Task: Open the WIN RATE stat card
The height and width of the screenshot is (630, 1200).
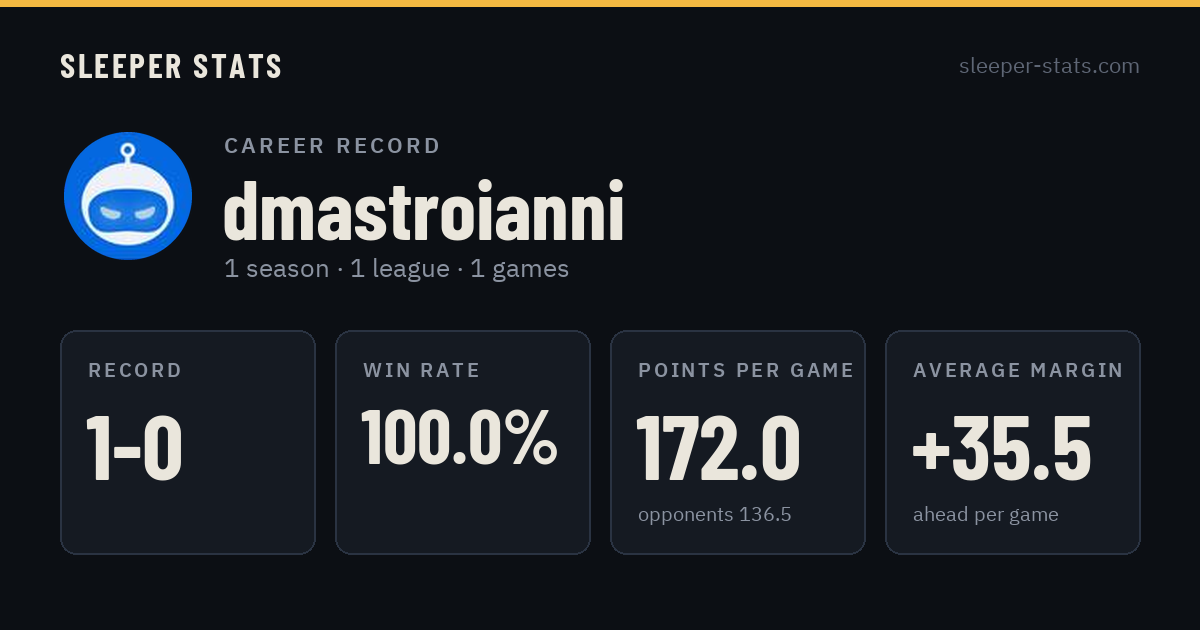Action: click(x=463, y=442)
